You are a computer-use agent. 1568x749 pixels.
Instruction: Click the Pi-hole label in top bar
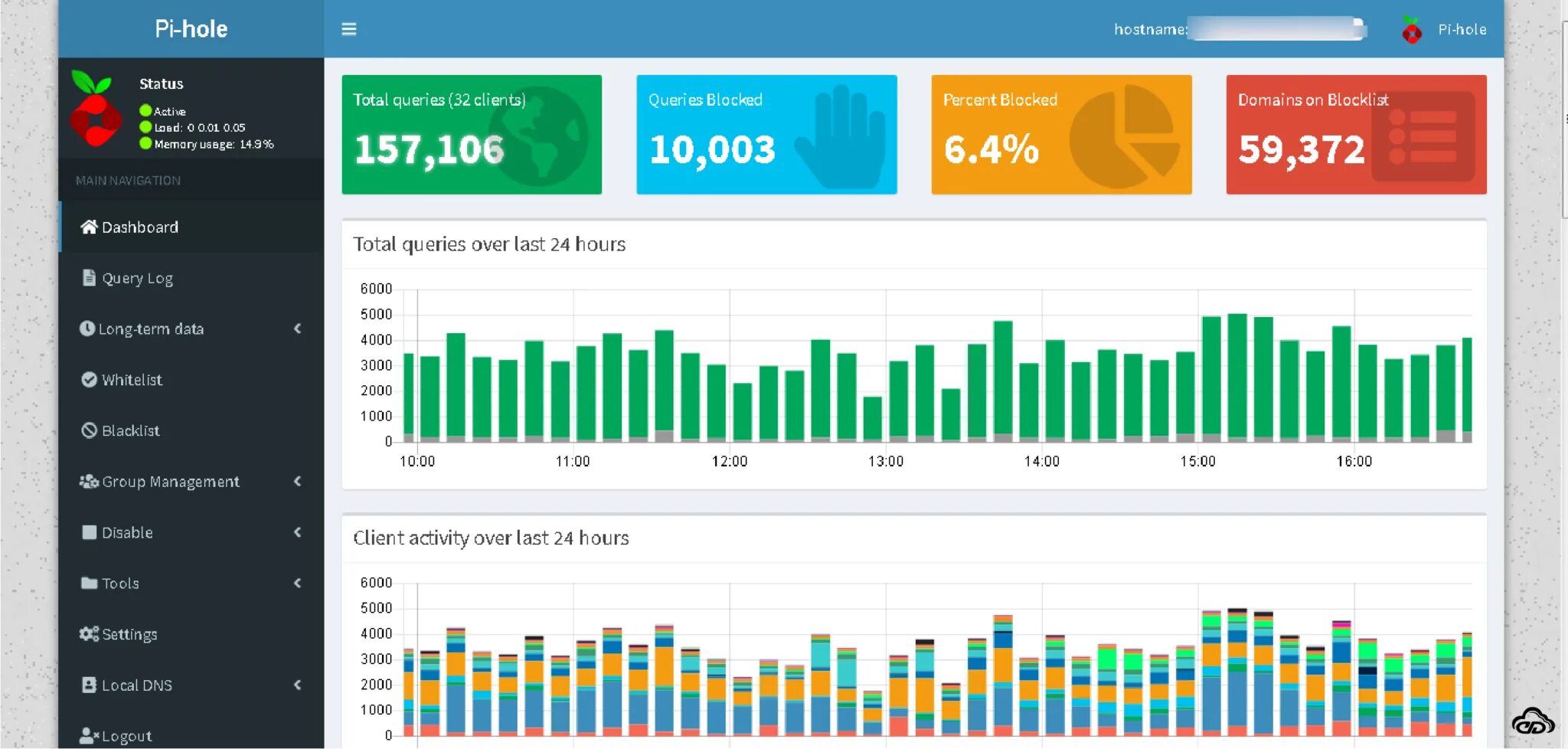click(x=1462, y=29)
